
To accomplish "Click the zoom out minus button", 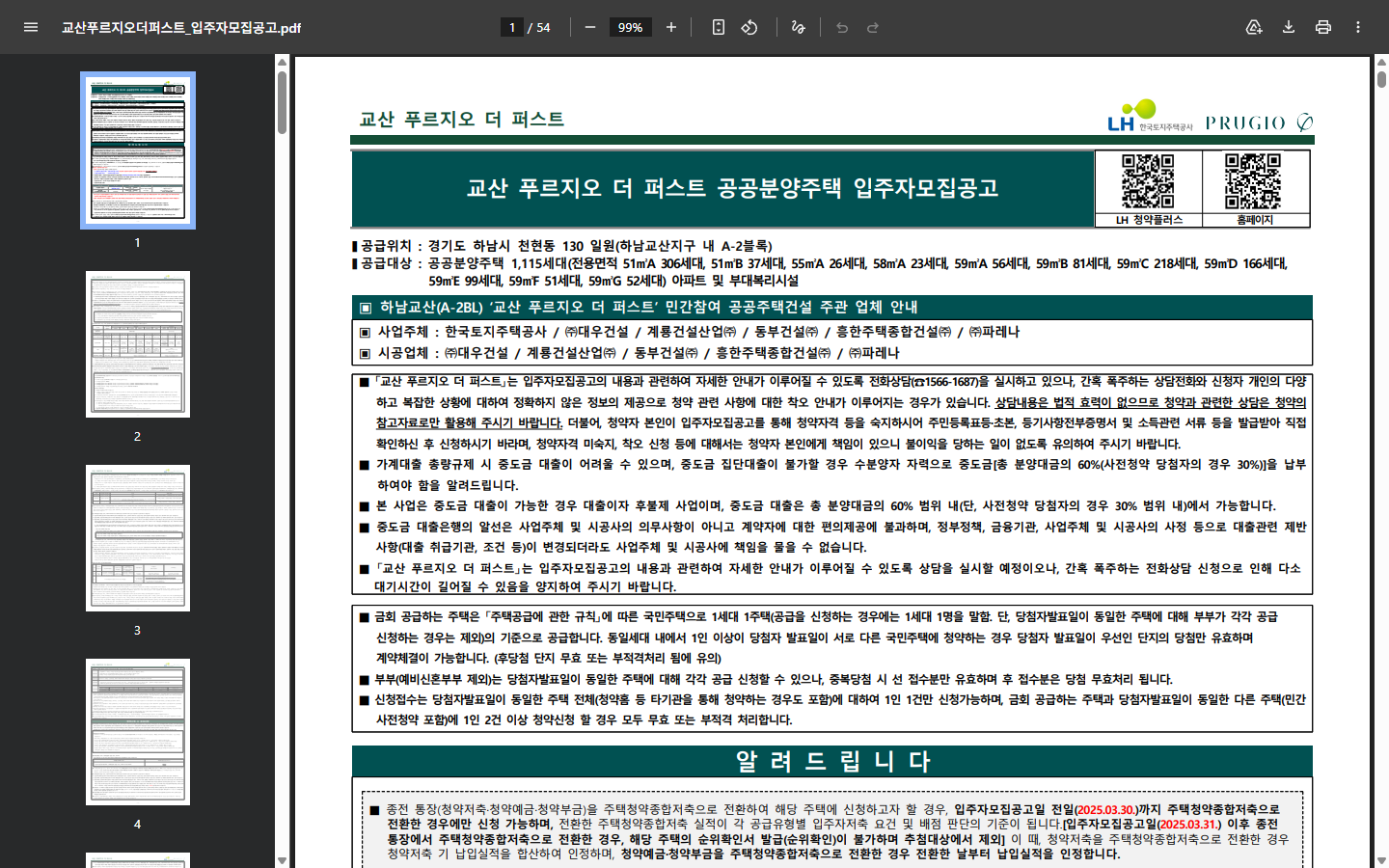I will [x=590, y=27].
